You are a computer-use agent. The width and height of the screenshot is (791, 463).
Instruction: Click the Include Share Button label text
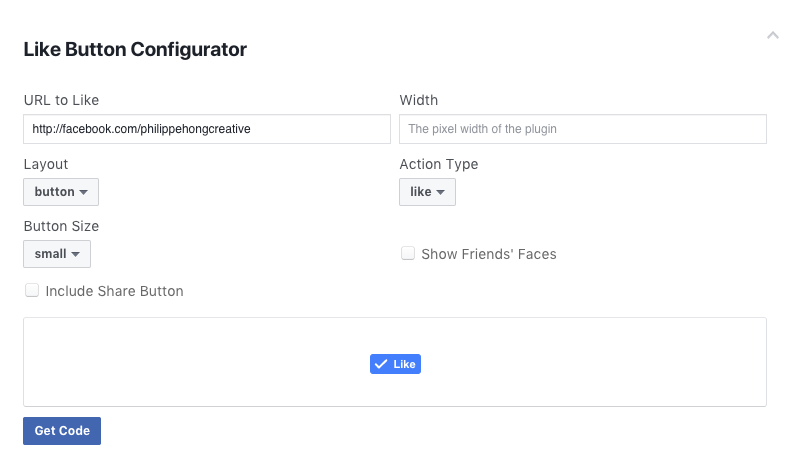[114, 291]
